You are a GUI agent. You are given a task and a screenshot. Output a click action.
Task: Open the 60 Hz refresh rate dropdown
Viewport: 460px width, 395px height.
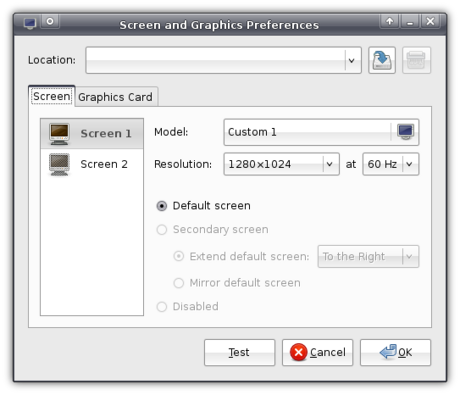click(391, 164)
